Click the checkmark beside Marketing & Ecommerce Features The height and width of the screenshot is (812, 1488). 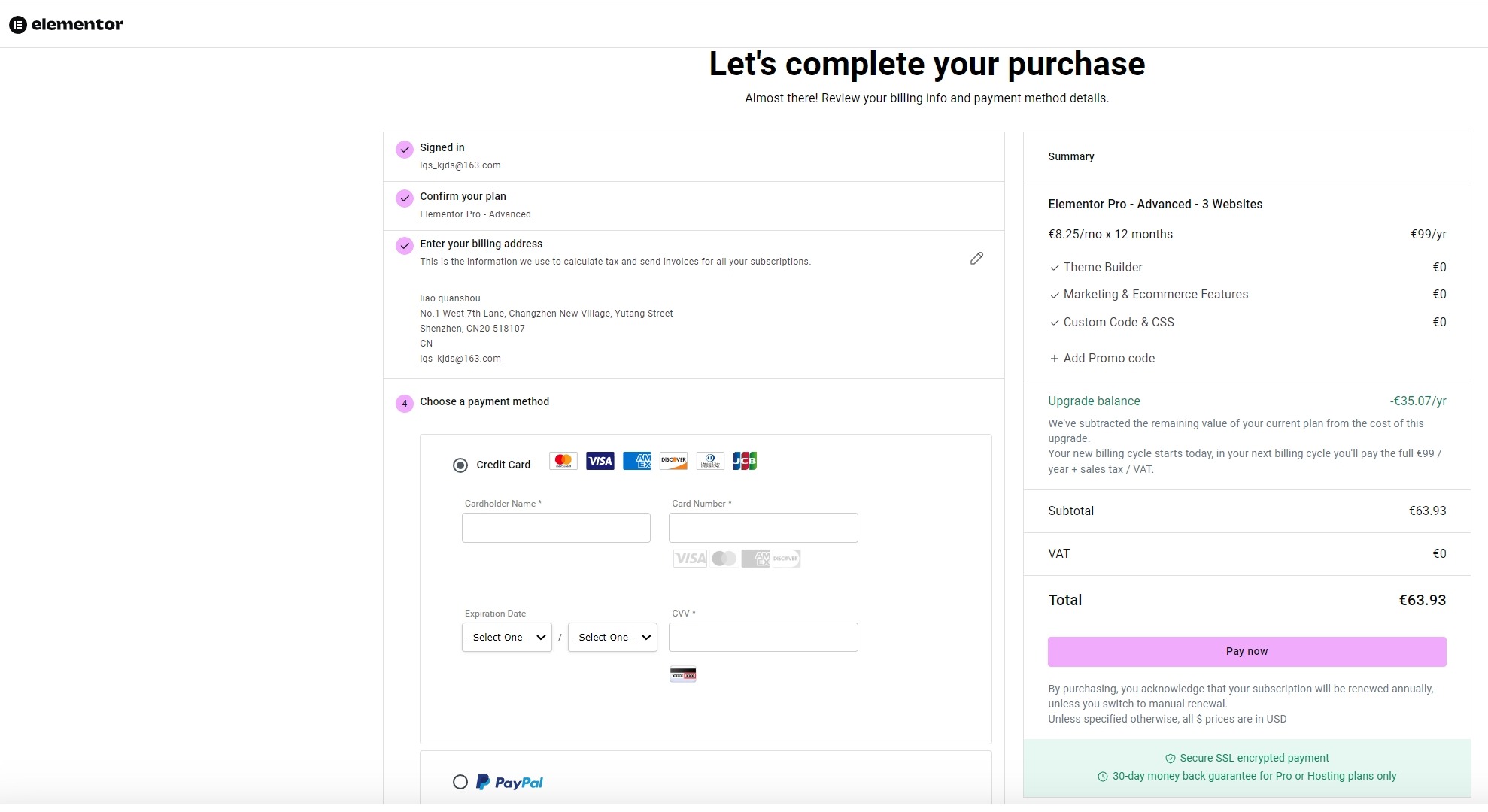click(x=1055, y=295)
